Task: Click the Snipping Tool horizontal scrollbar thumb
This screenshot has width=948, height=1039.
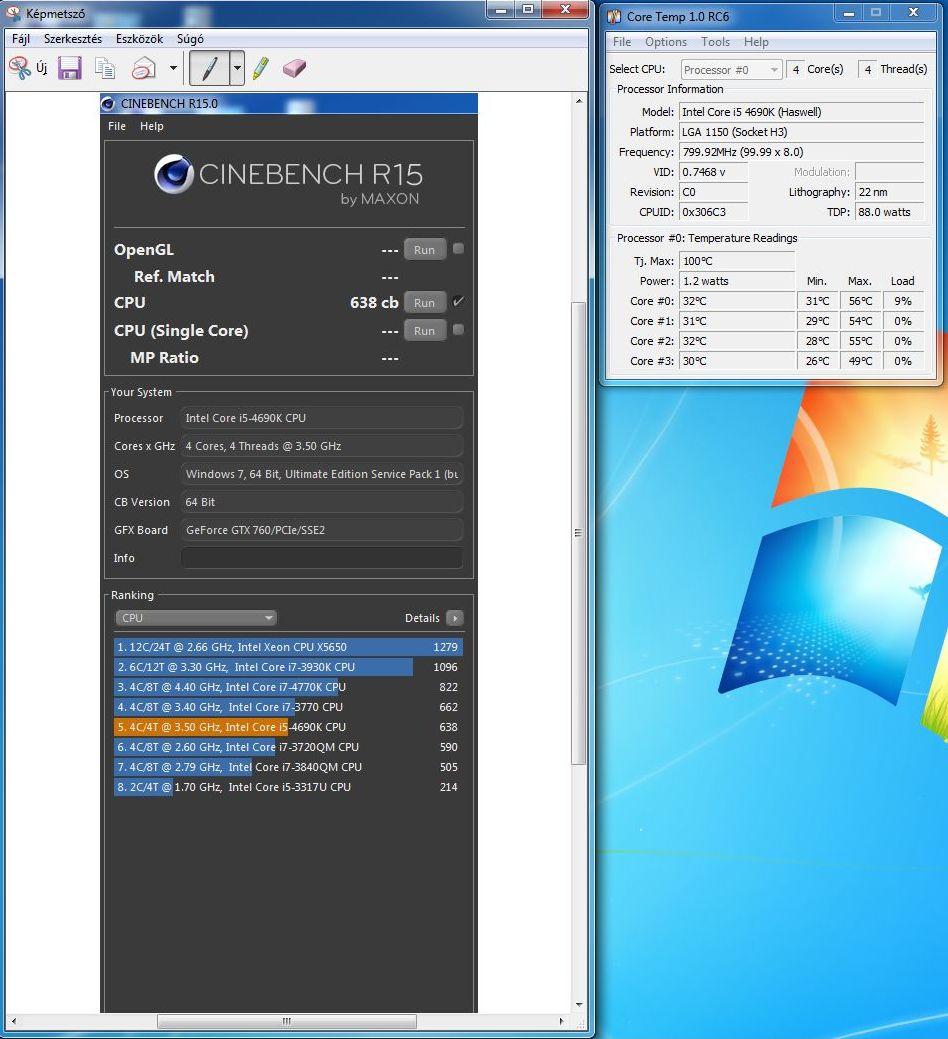Action: (286, 1021)
